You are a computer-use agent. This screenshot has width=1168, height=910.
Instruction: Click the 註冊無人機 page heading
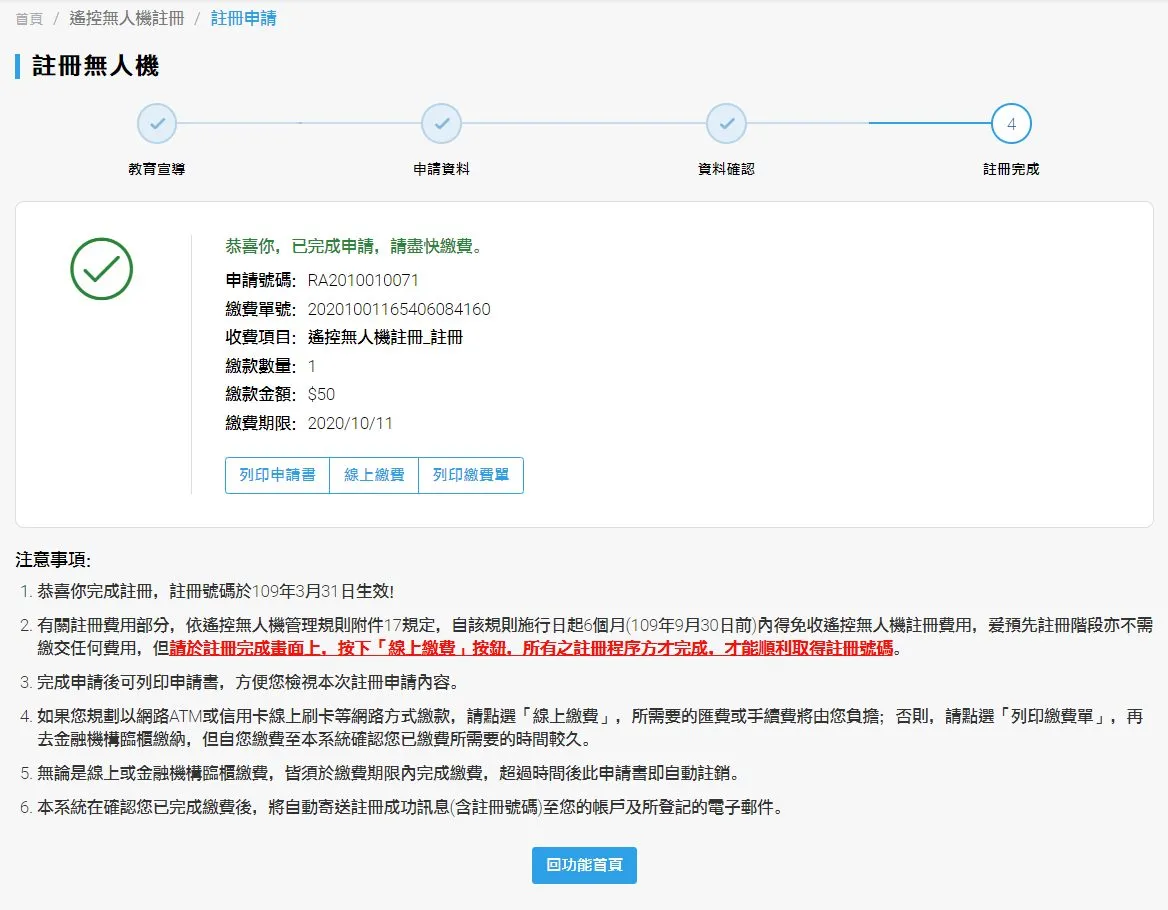point(95,66)
